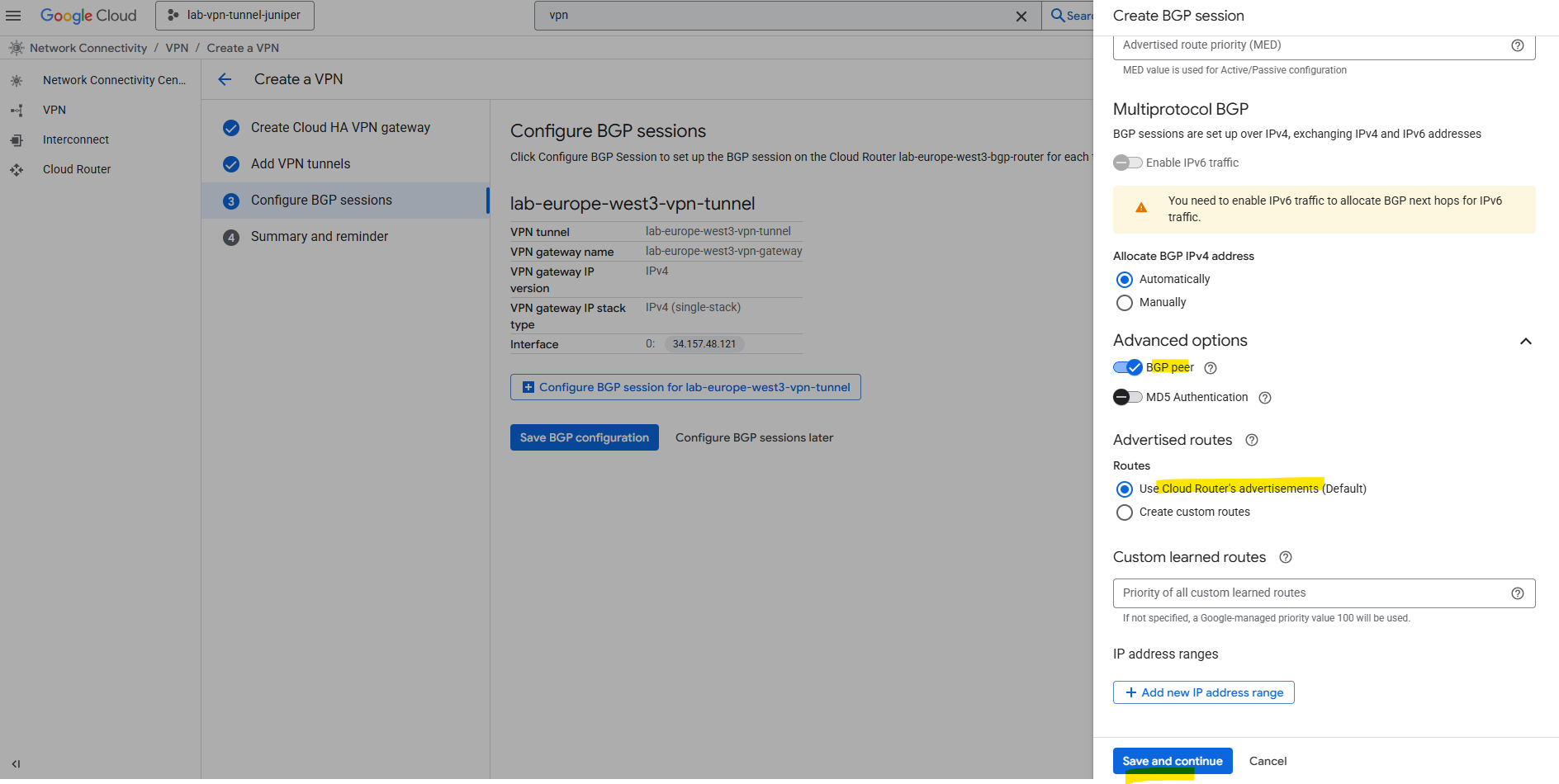Click the VPN sidebar icon
Image resolution: width=1559 pixels, height=784 pixels.
tap(17, 110)
